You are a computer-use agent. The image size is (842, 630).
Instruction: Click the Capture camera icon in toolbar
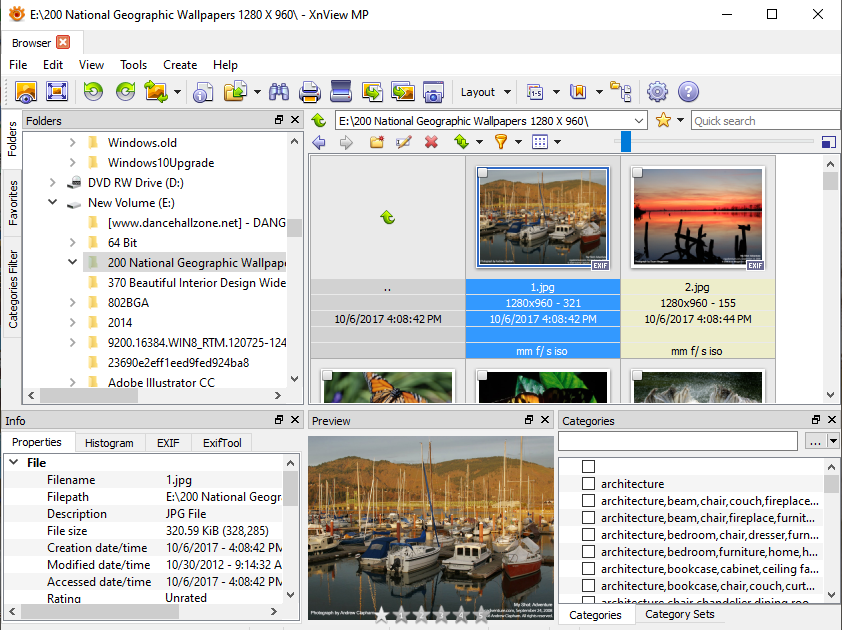[433, 92]
